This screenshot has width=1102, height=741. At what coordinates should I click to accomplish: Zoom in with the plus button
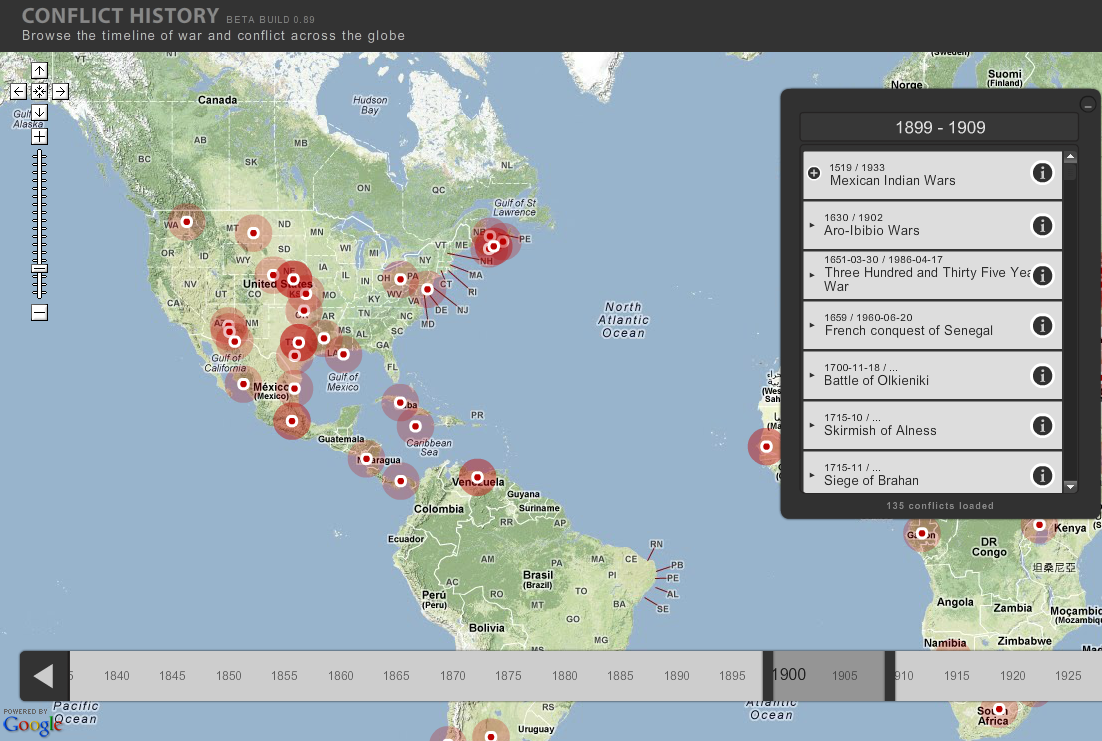(39, 136)
